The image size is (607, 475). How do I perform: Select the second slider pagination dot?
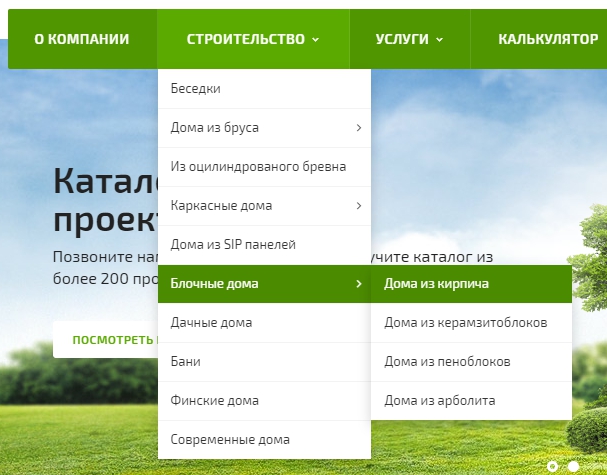573,466
